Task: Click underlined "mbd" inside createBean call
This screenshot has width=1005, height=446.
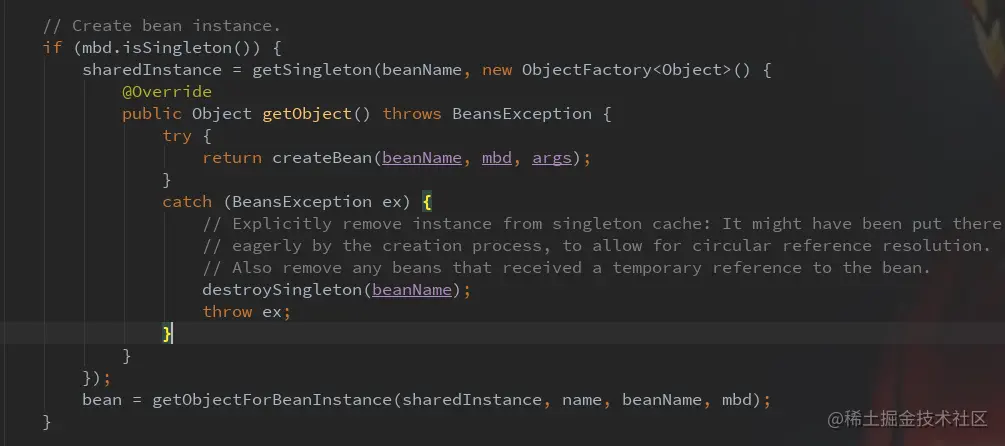Action: tap(497, 158)
